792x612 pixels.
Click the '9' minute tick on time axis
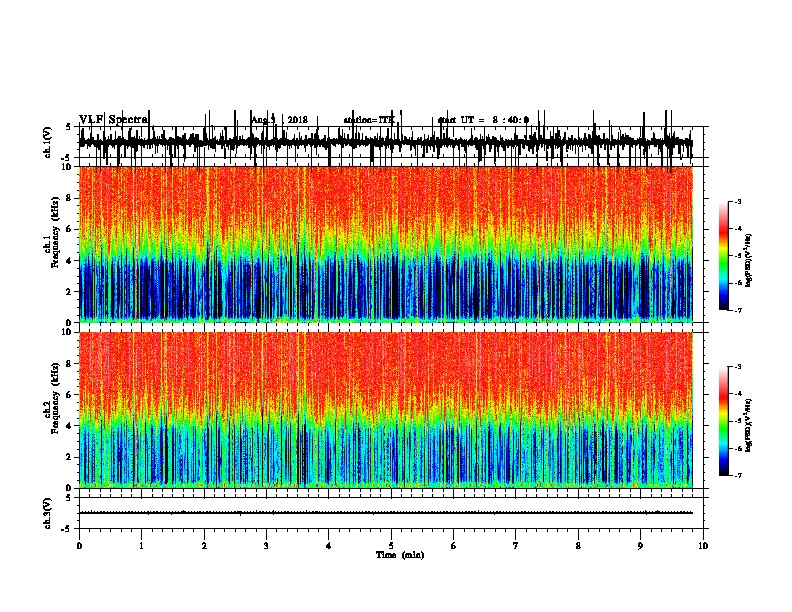coord(640,546)
